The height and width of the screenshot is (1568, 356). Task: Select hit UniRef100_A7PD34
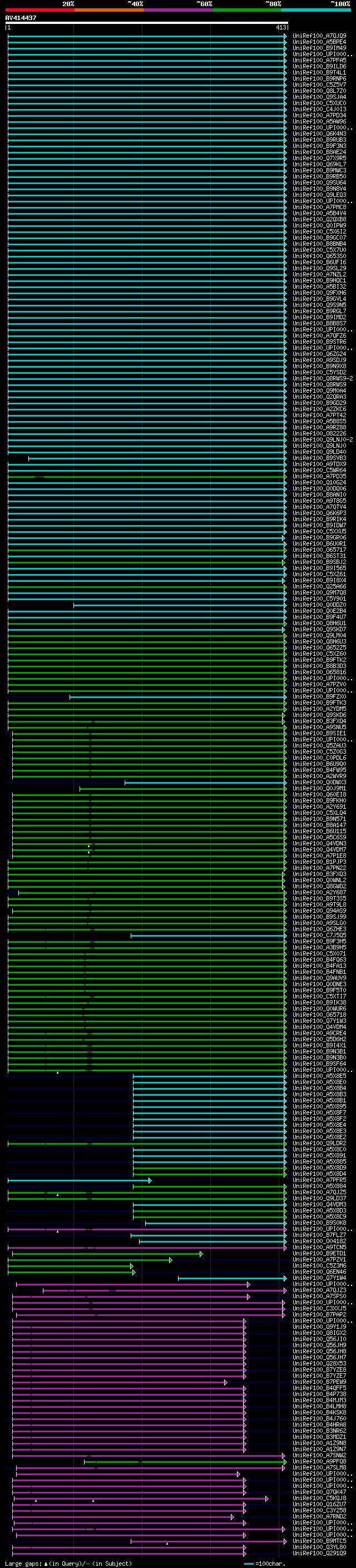319,115
